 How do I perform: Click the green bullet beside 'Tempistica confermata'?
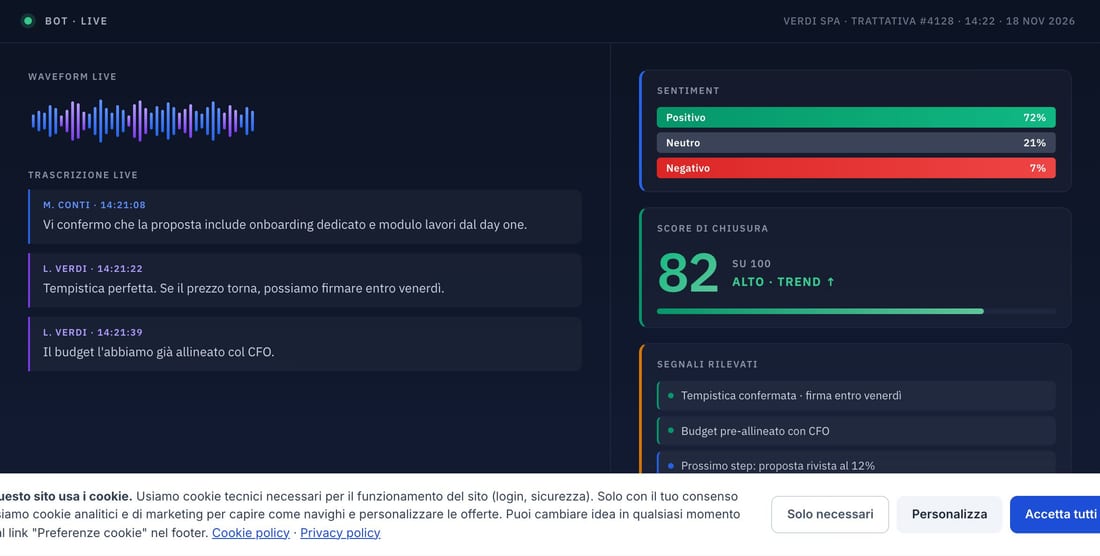point(671,395)
